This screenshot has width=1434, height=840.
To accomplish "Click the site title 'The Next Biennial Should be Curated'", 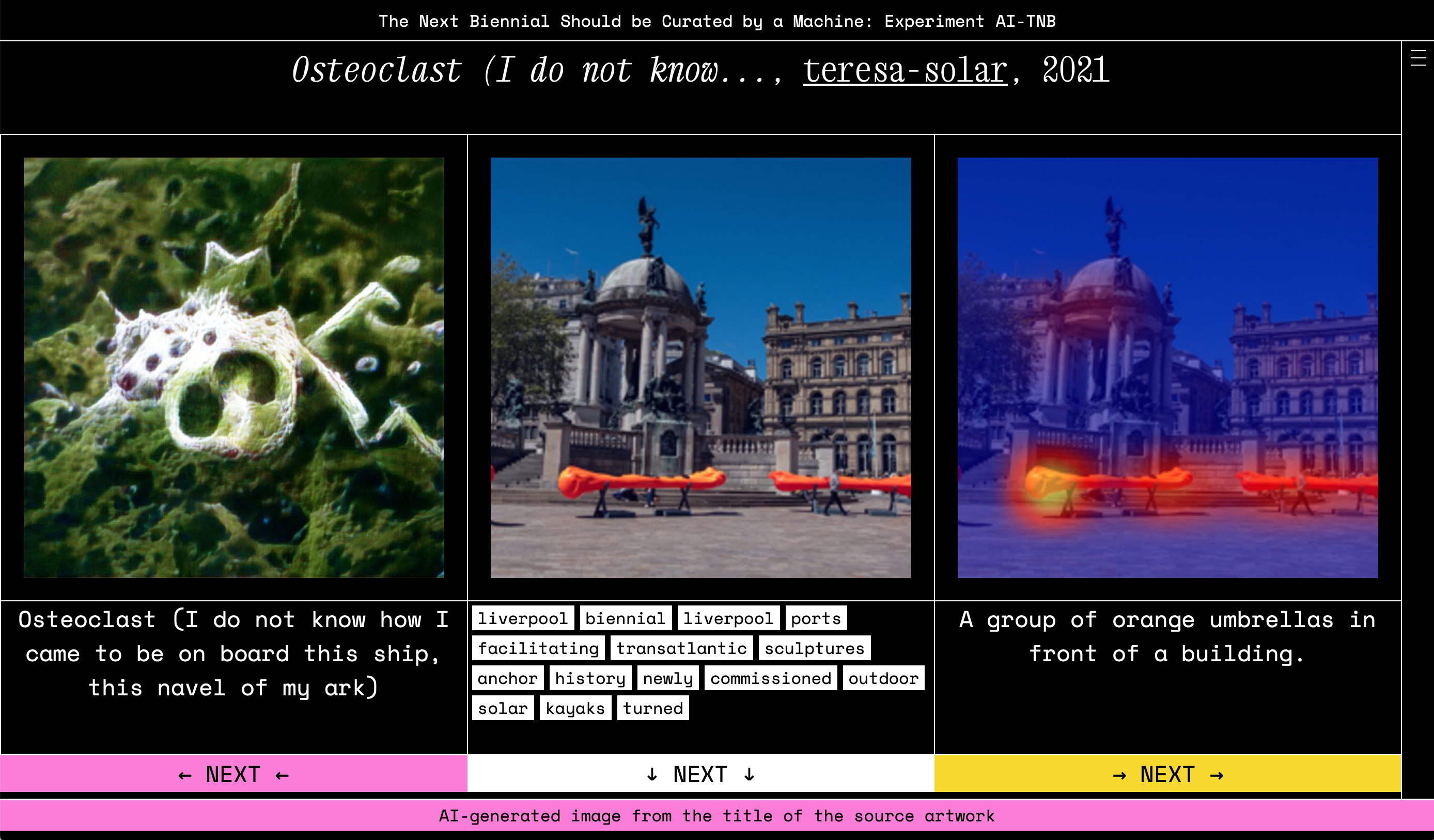I will pyautogui.click(x=717, y=21).
